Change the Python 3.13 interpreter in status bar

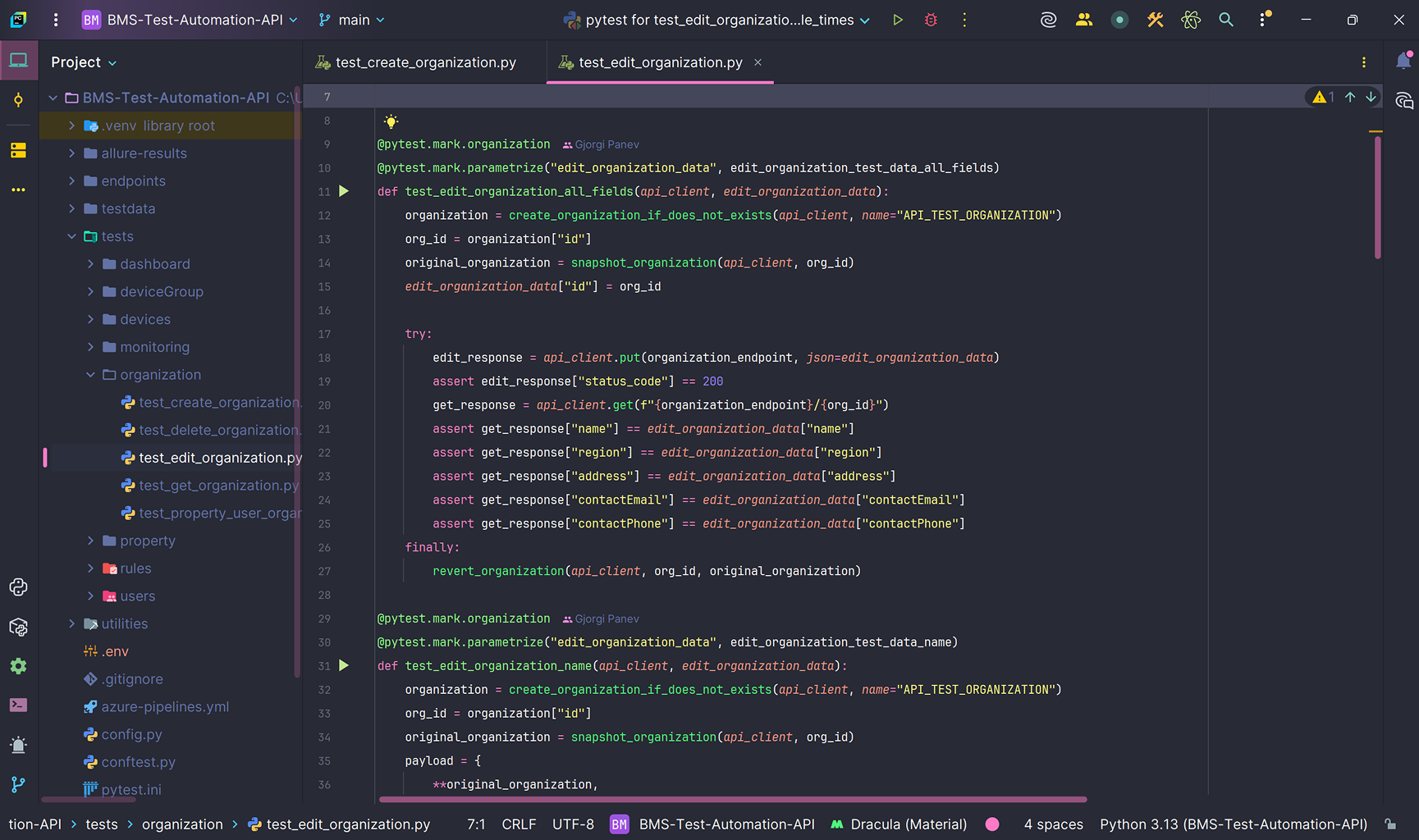point(1232,824)
